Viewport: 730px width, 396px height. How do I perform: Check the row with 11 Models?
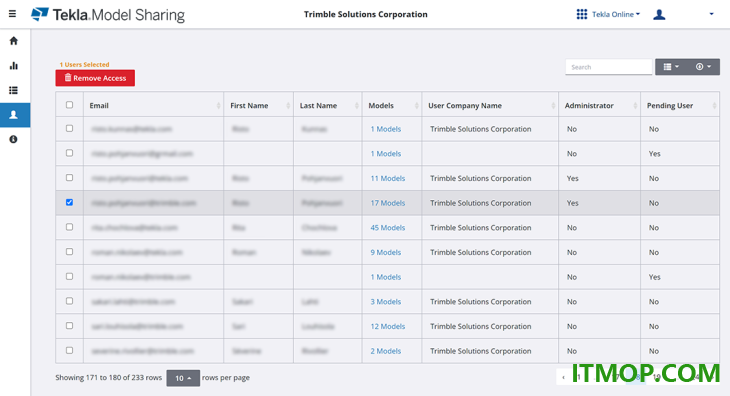(69, 178)
